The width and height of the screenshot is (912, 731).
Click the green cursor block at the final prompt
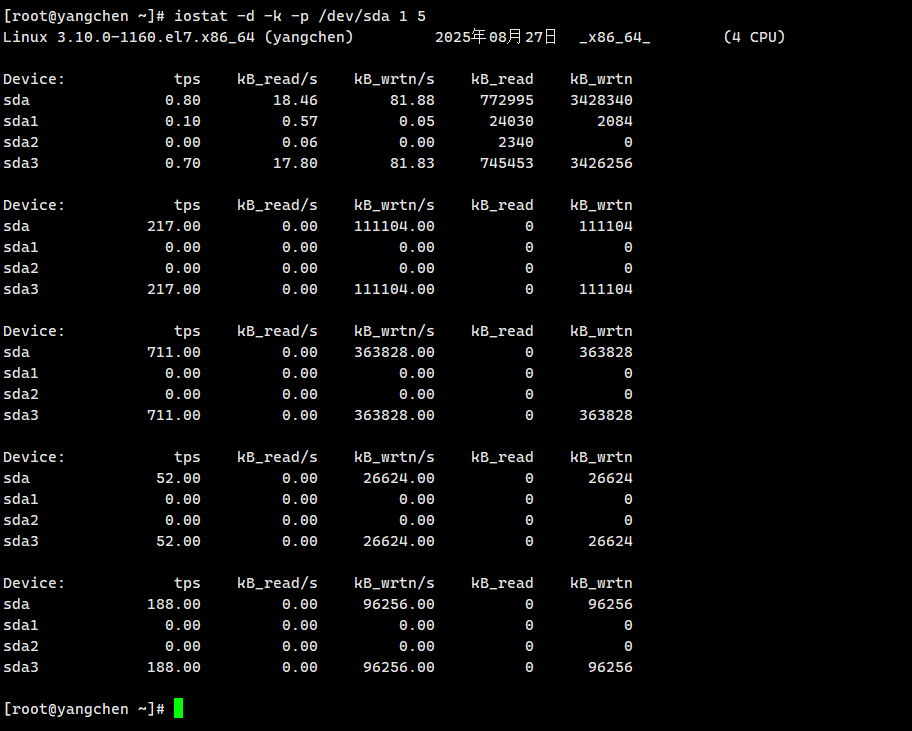pyautogui.click(x=179, y=708)
